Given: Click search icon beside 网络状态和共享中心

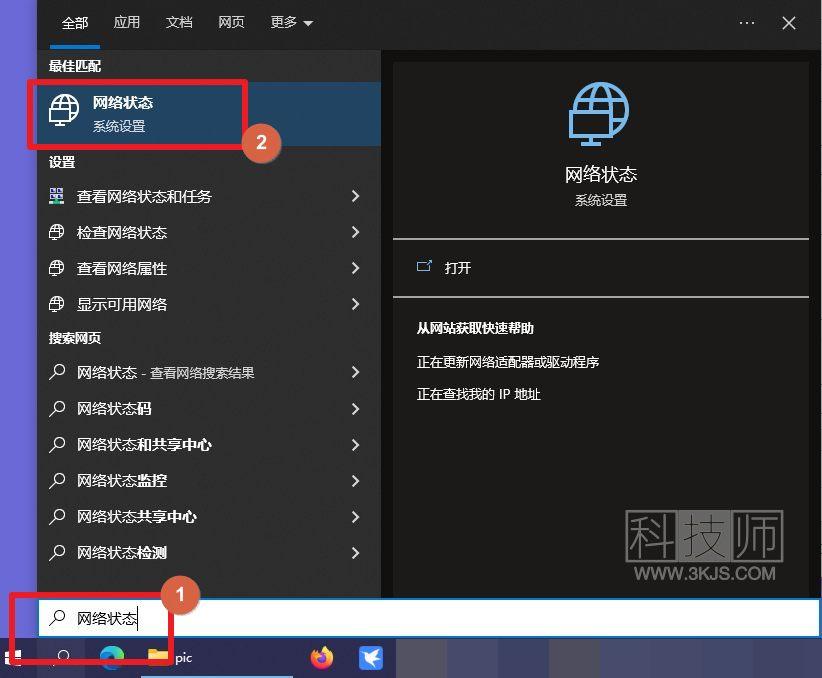Looking at the screenshot, I should coord(57,444).
